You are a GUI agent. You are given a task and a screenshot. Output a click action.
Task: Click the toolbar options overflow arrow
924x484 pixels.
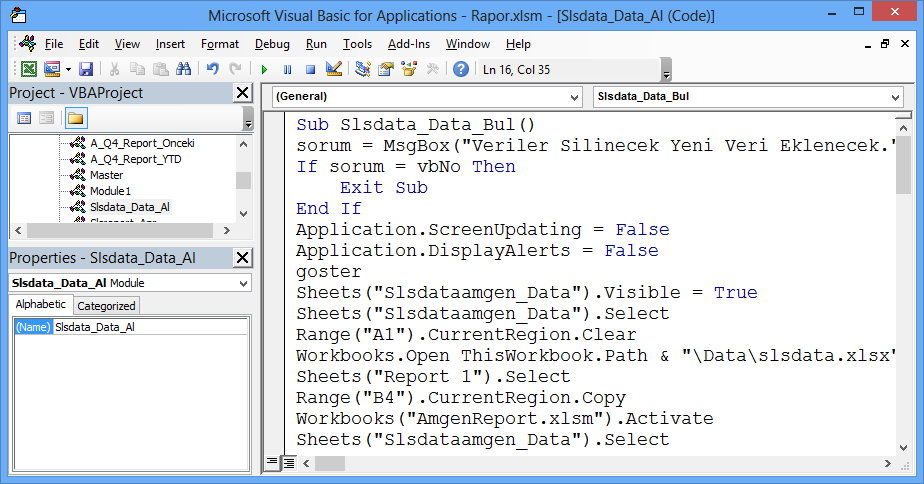(x=666, y=70)
